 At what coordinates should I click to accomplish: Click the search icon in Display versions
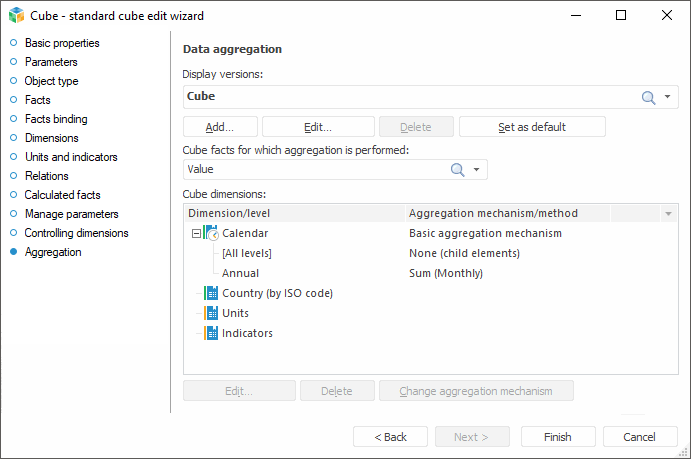tap(648, 97)
